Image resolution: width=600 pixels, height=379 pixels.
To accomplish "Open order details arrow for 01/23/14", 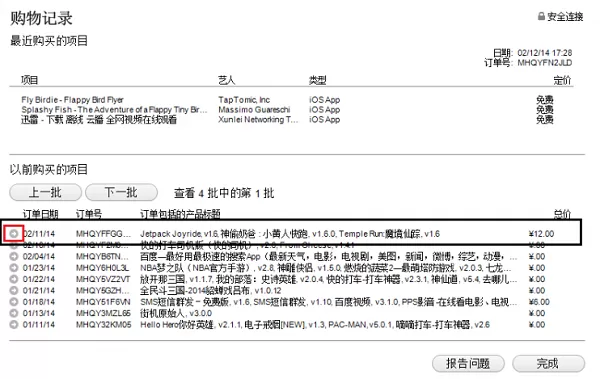I will 14,268.
